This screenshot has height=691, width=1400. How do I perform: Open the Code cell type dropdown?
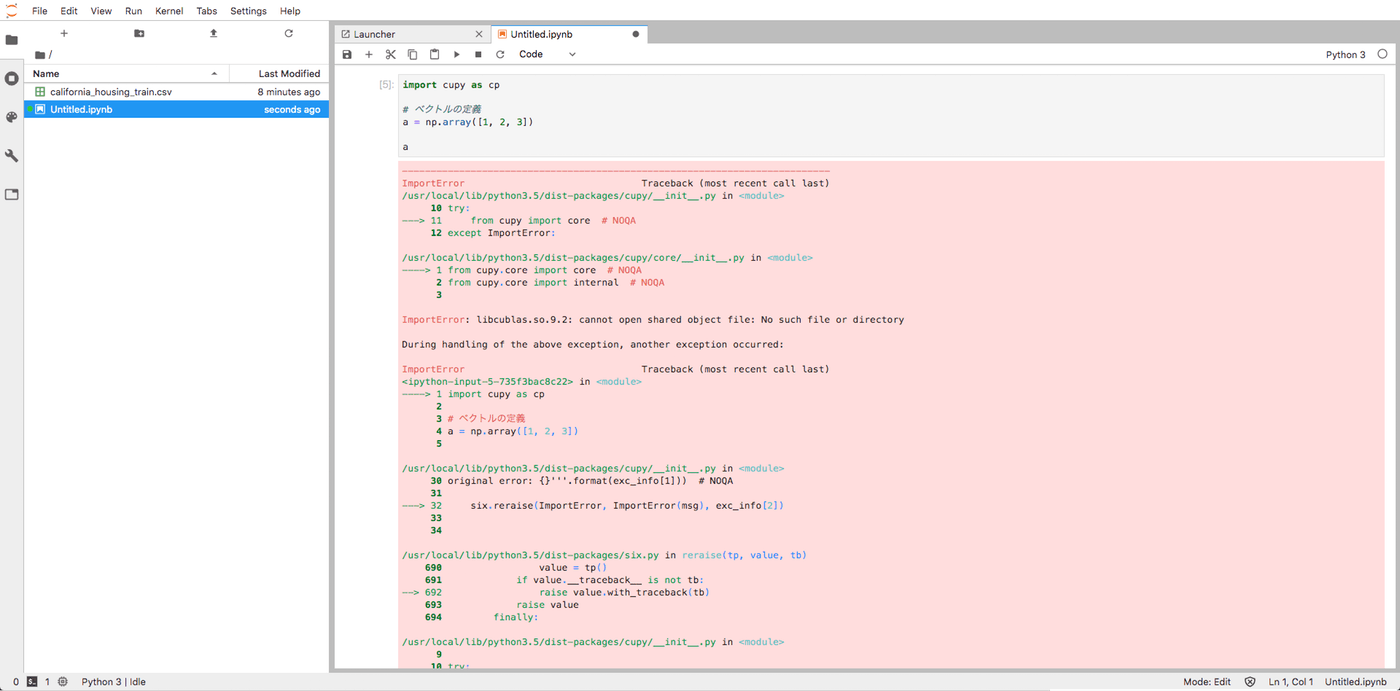point(547,54)
